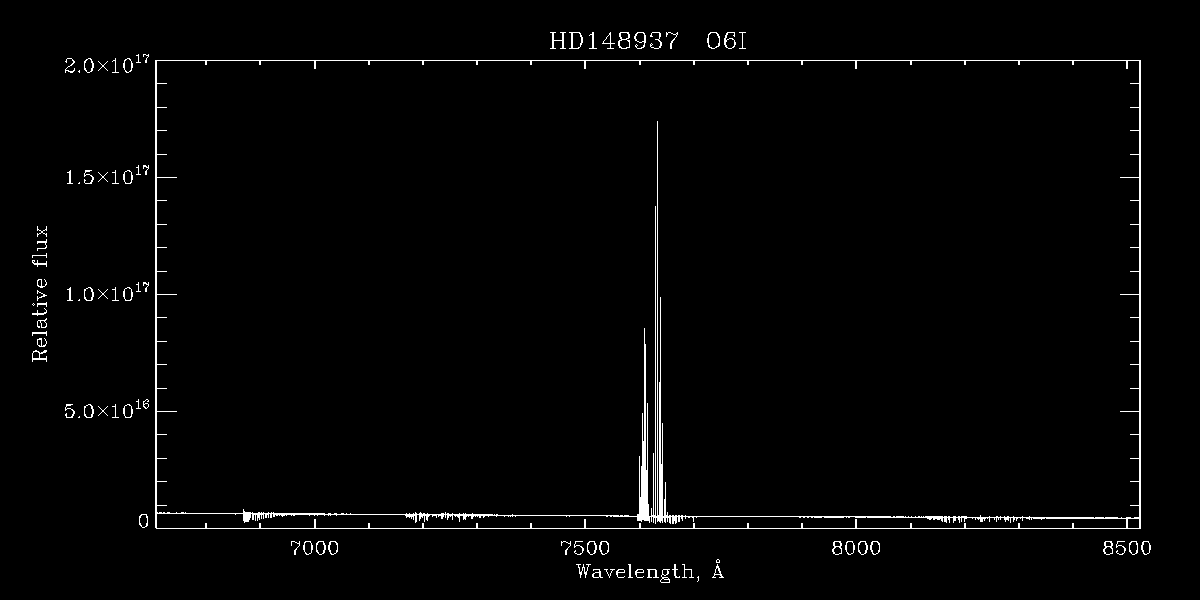Click the 8500 x-axis tick label

[1127, 548]
